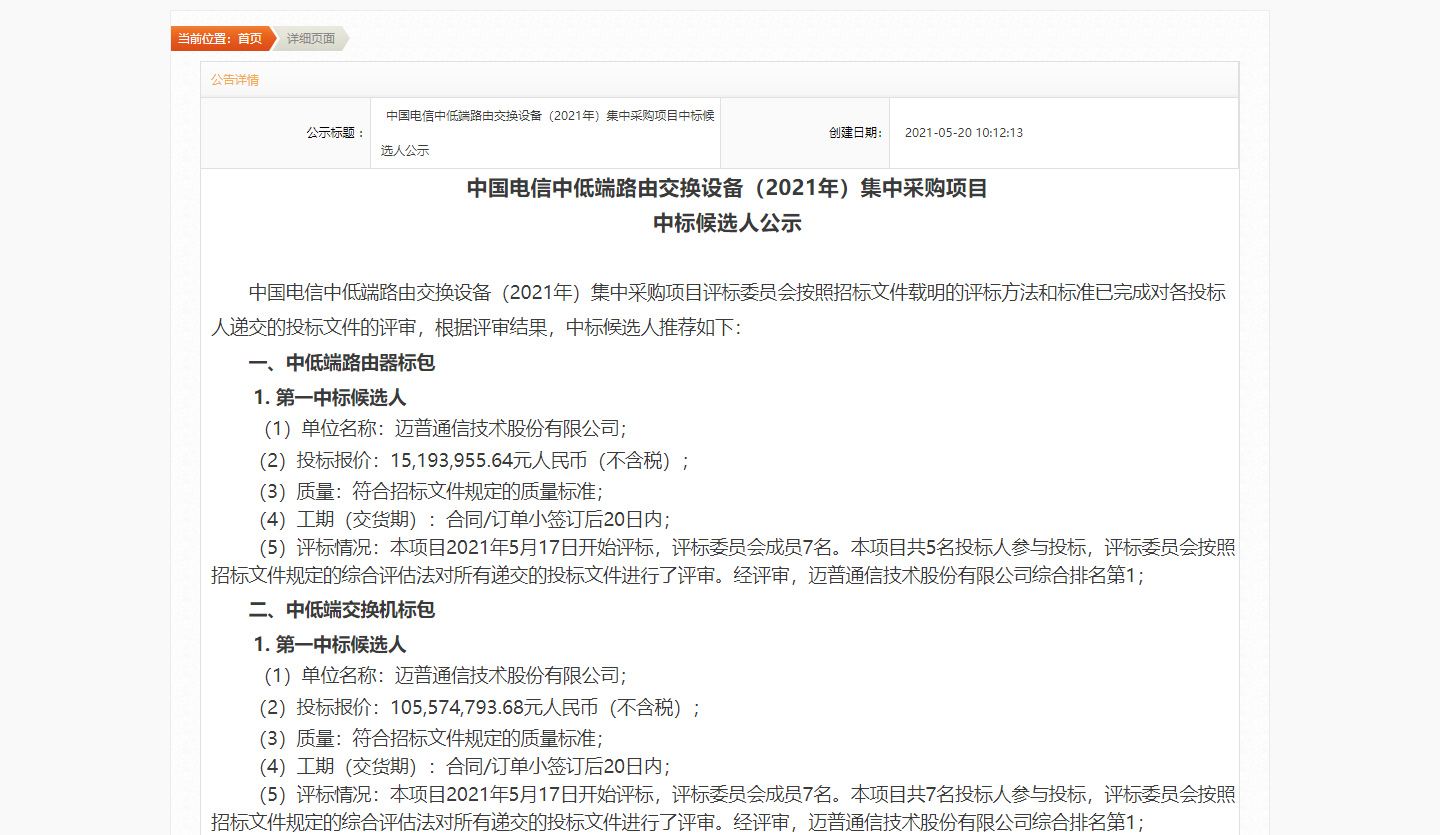Click the heading 二、中低端交换机标包
The width and height of the screenshot is (1440, 835).
click(342, 609)
